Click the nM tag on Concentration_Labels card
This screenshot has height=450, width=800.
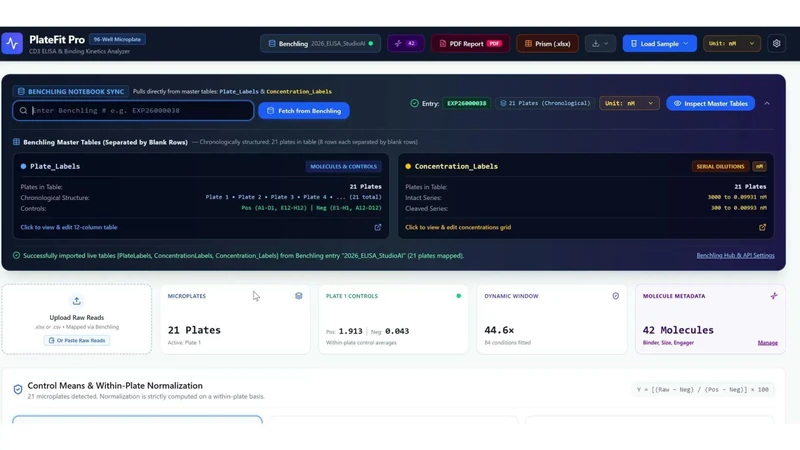coord(759,167)
